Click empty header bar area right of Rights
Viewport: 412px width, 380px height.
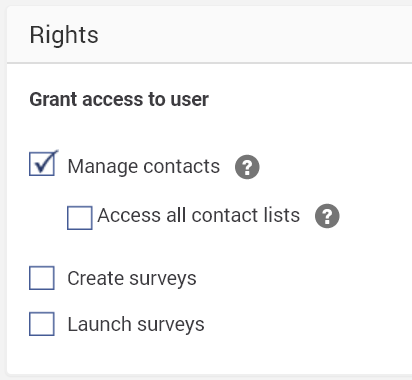click(x=253, y=35)
